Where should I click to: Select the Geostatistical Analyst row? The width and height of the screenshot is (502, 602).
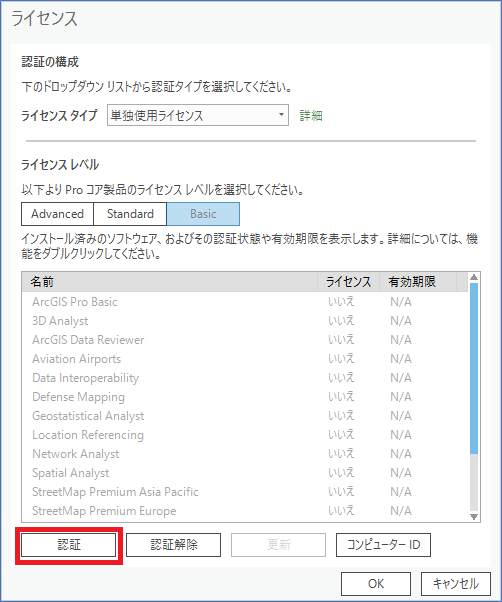[245, 416]
